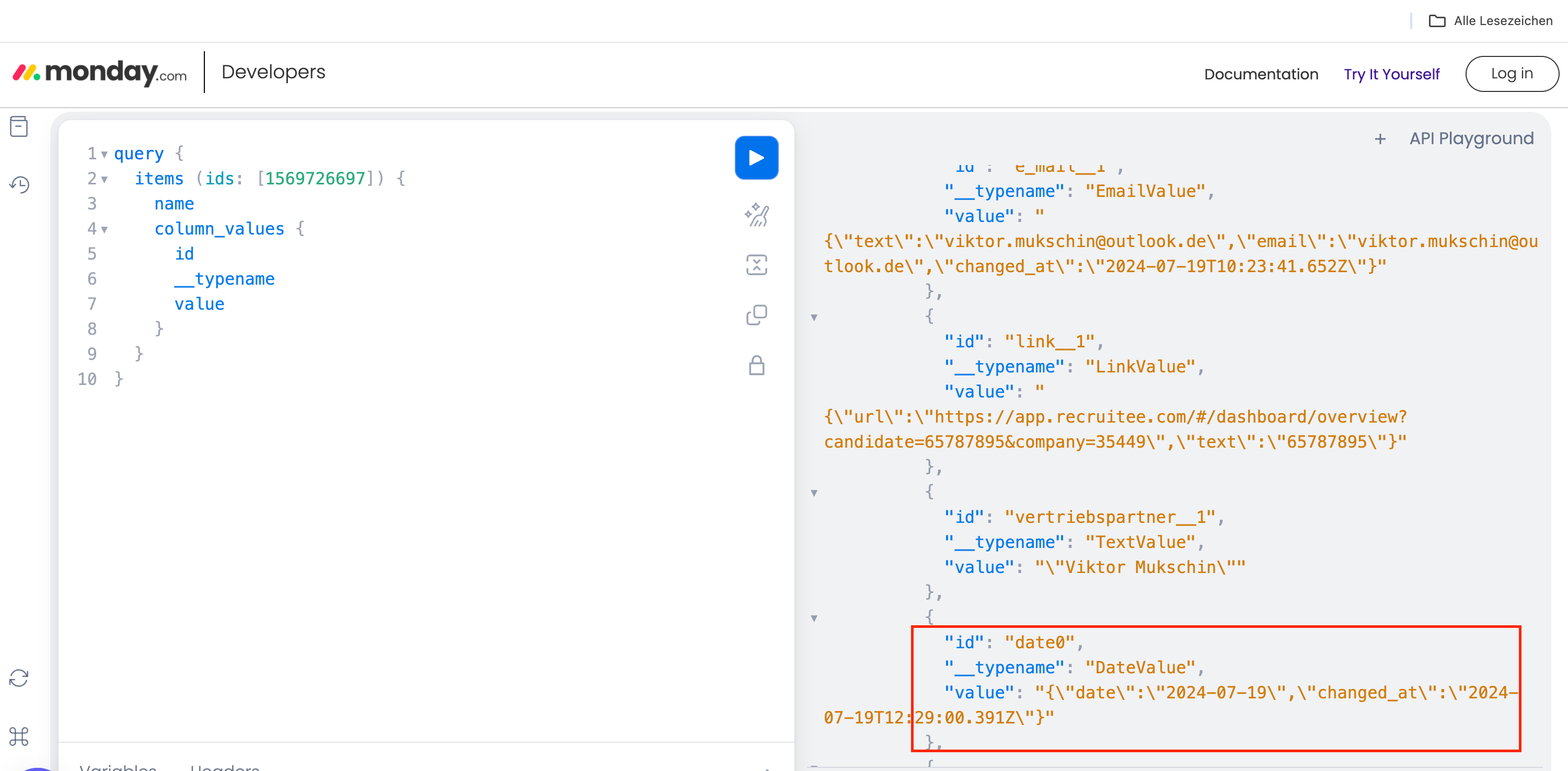Run the GraphQL query with play button
Viewport: 1568px width, 771px height.
pos(756,158)
